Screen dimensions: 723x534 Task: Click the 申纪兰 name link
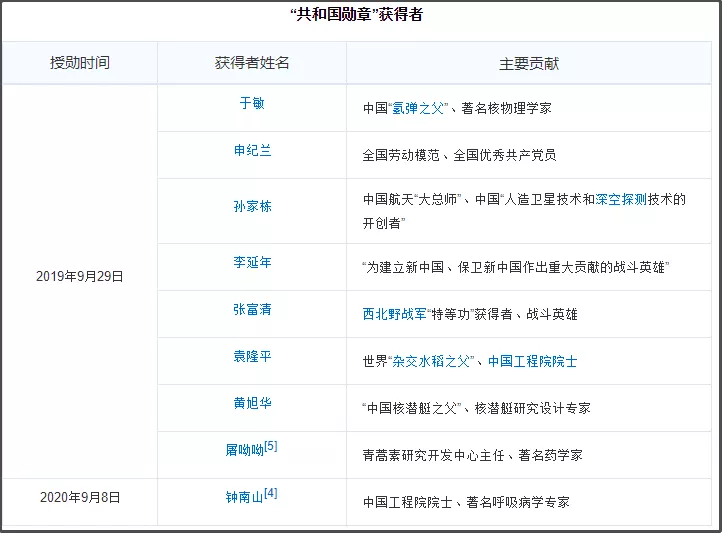[252, 151]
